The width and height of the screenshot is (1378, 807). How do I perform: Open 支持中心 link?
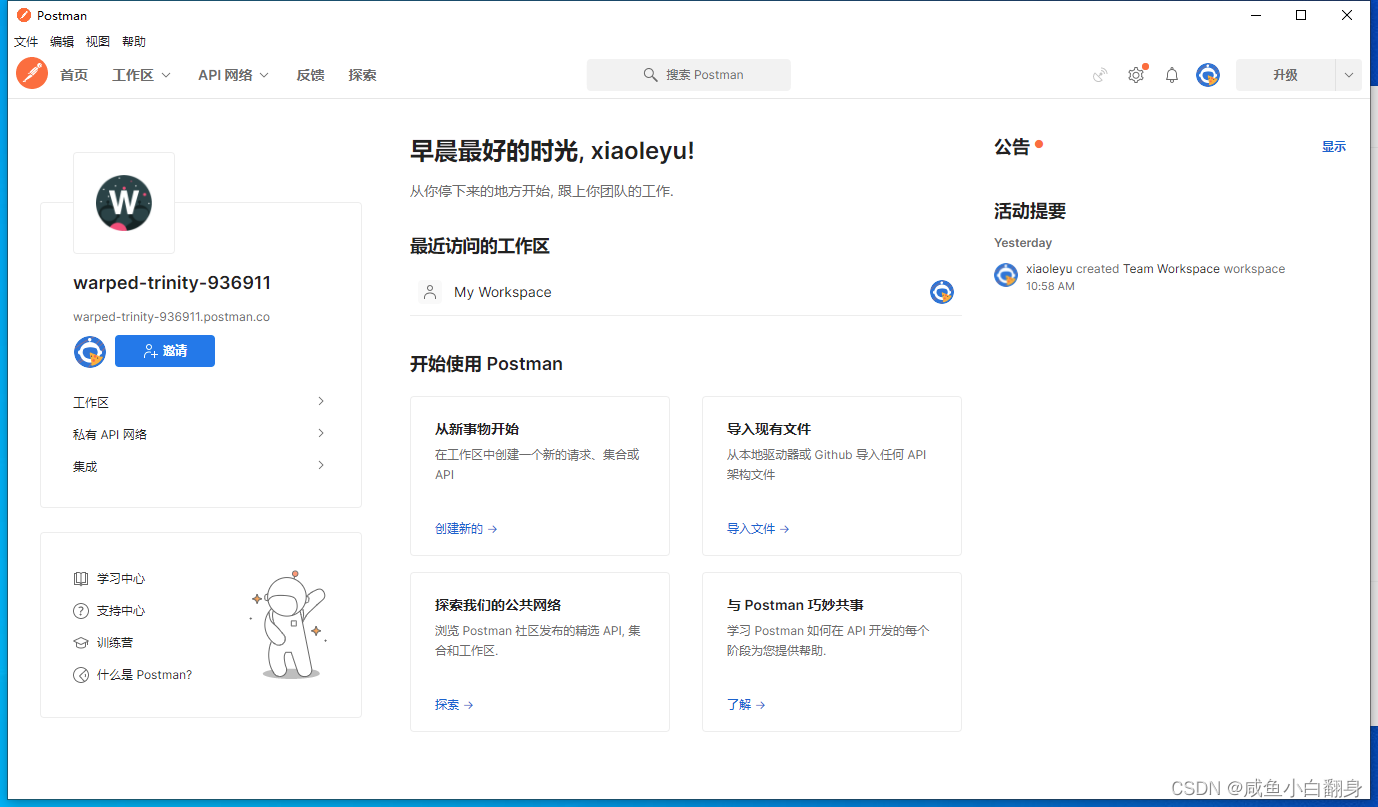[x=121, y=611]
